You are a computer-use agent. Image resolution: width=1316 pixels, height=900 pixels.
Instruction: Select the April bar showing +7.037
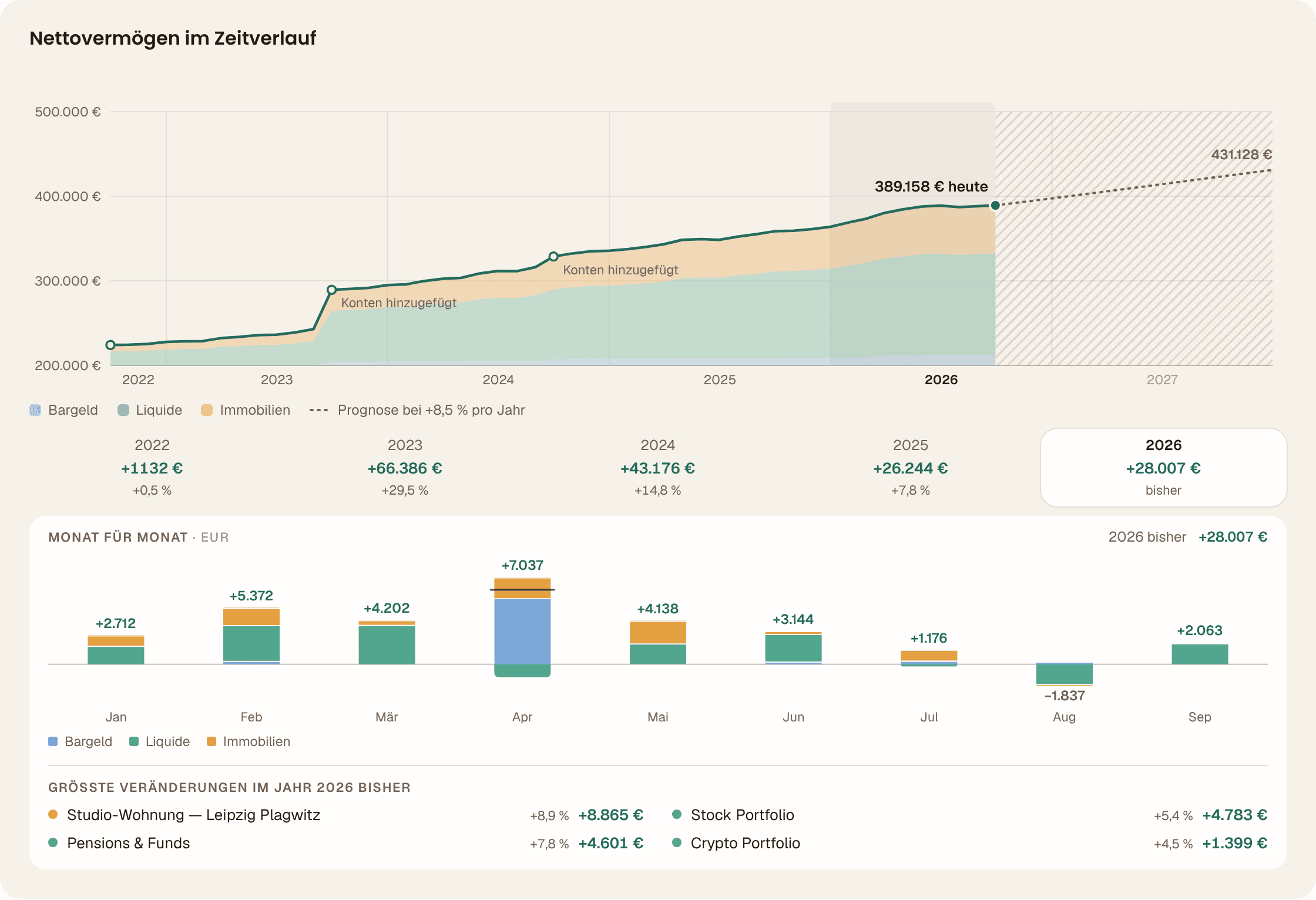pyautogui.click(x=522, y=627)
